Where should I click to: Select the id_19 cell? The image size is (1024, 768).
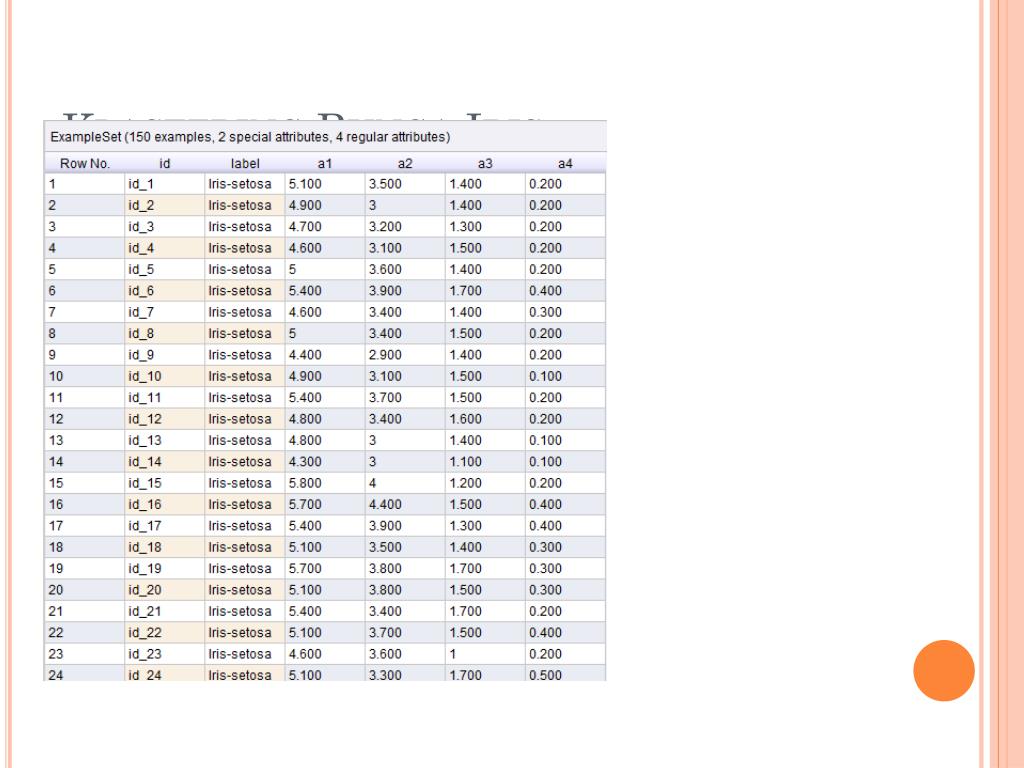coord(165,569)
